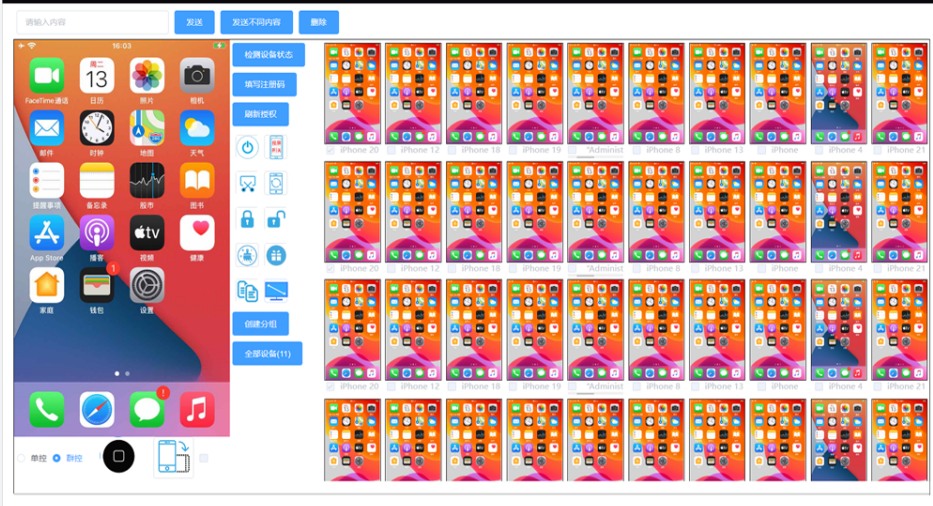
Task: Tap the Phone app in the dock
Action: pyautogui.click(x=46, y=410)
